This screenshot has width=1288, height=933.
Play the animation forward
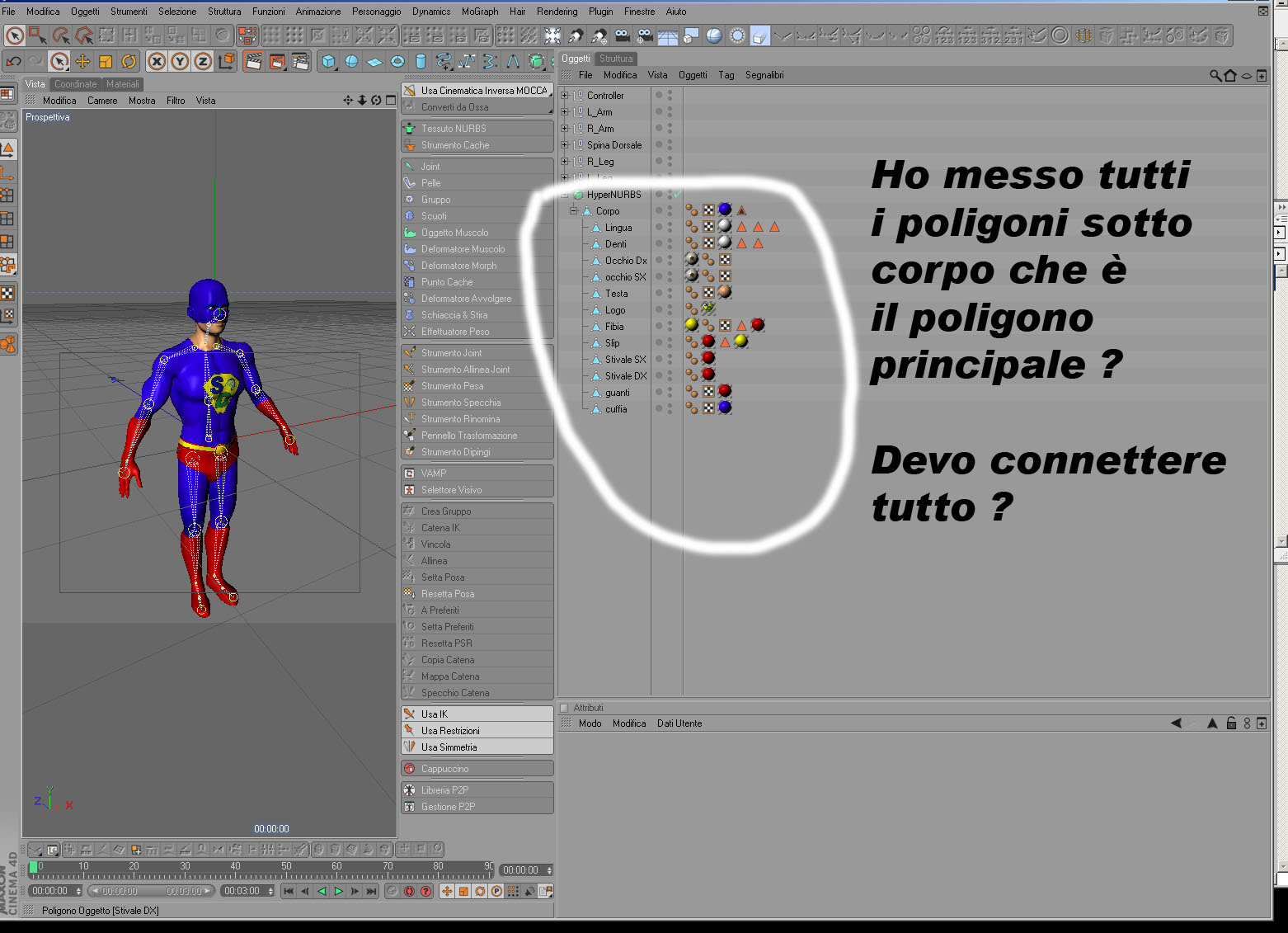point(338,891)
